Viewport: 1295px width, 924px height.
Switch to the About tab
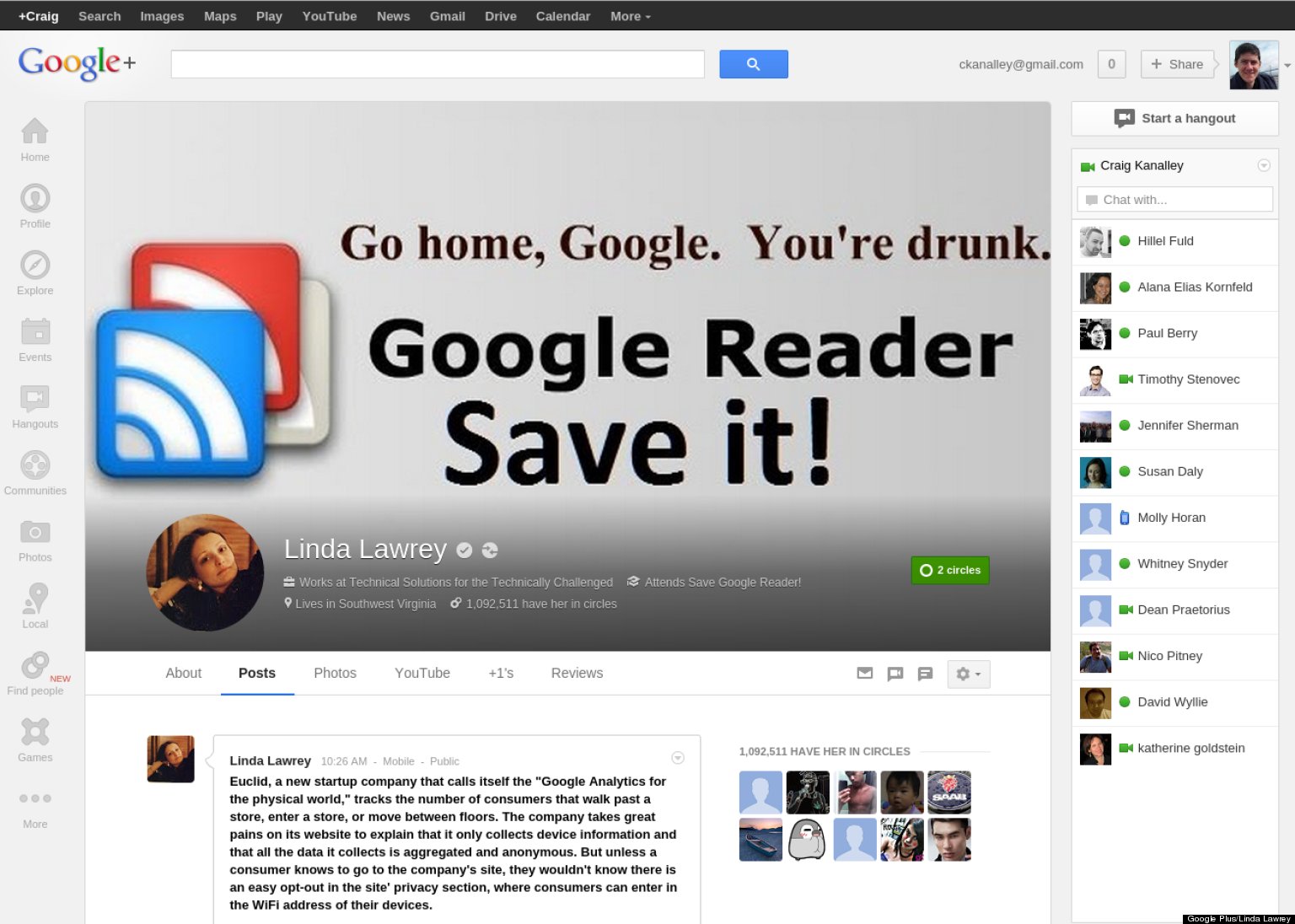tap(183, 673)
